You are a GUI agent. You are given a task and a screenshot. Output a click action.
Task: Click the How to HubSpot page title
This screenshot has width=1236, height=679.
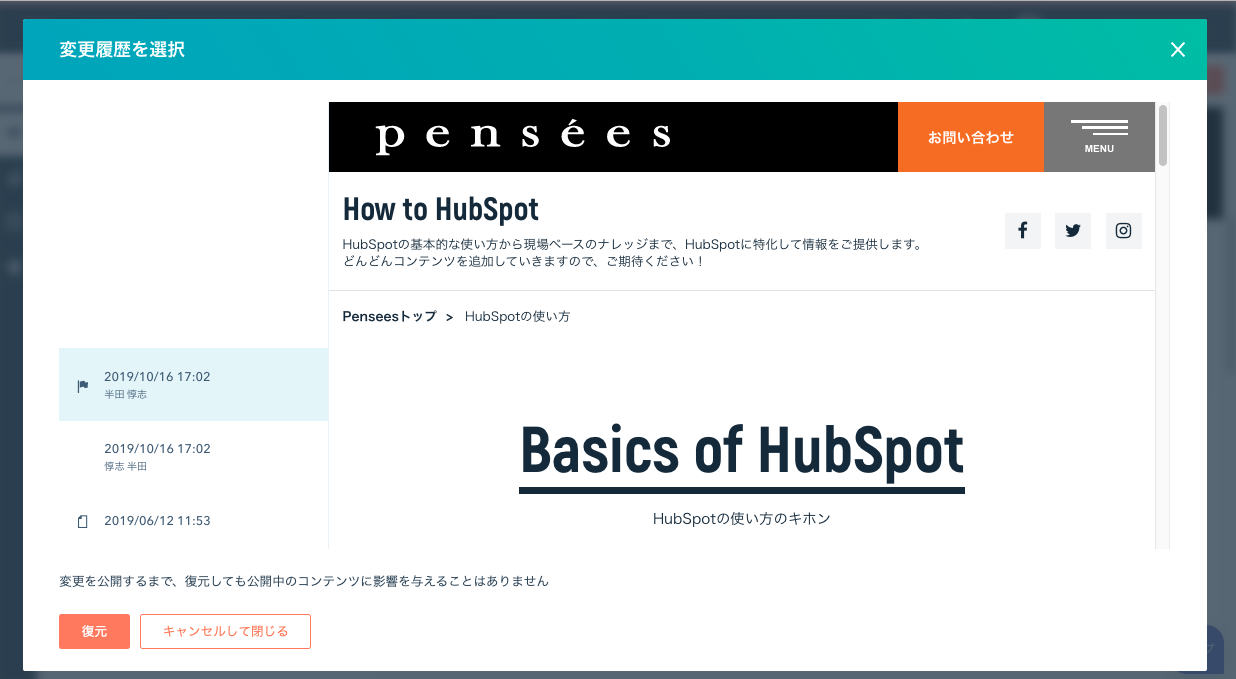pos(440,209)
